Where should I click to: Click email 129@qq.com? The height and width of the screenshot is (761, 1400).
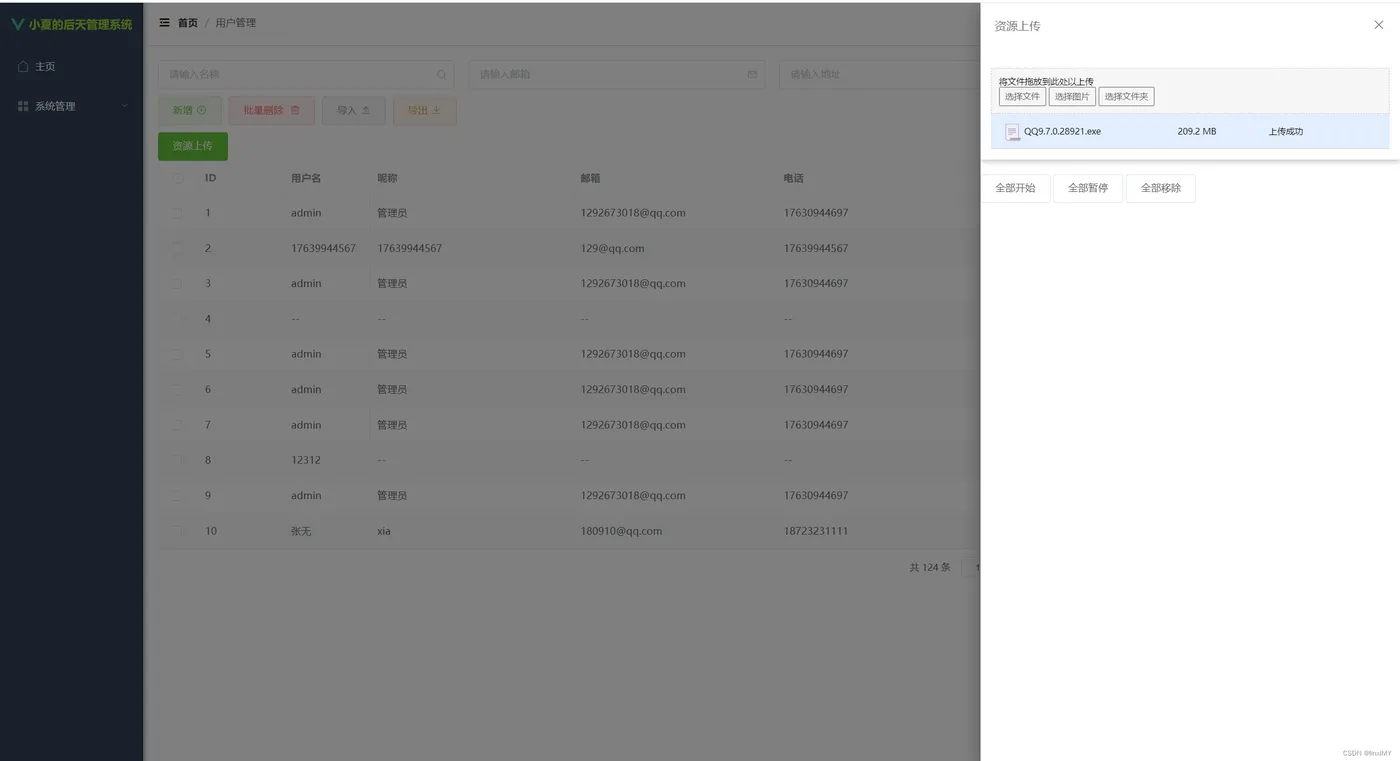click(613, 248)
